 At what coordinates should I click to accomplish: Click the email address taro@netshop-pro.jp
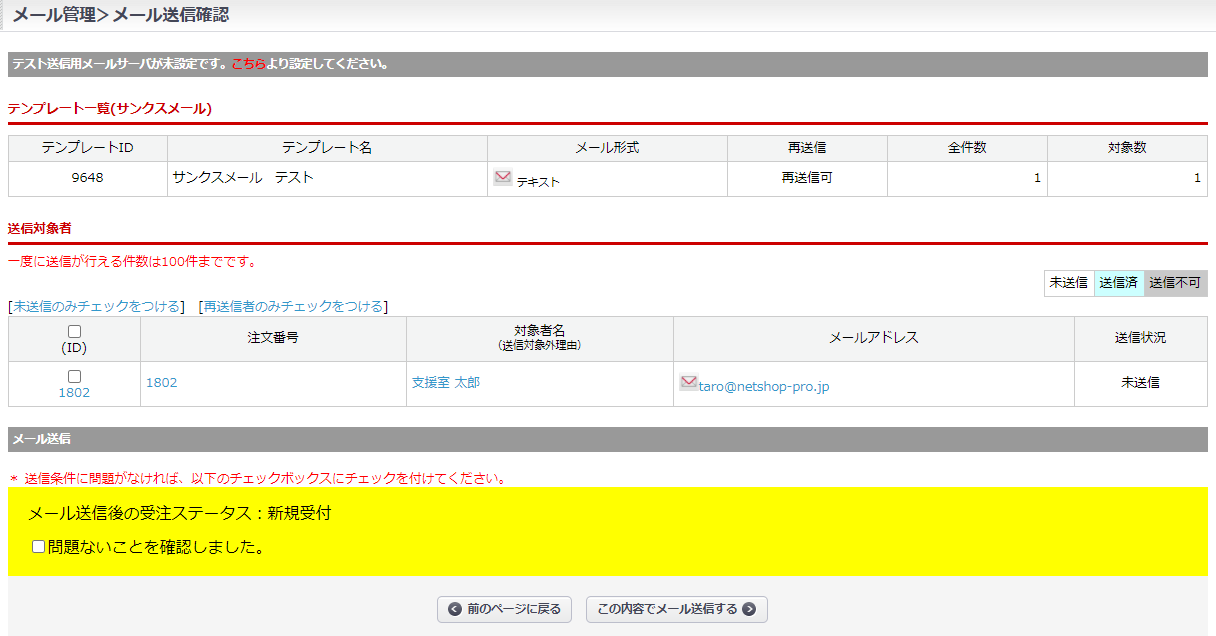point(763,387)
